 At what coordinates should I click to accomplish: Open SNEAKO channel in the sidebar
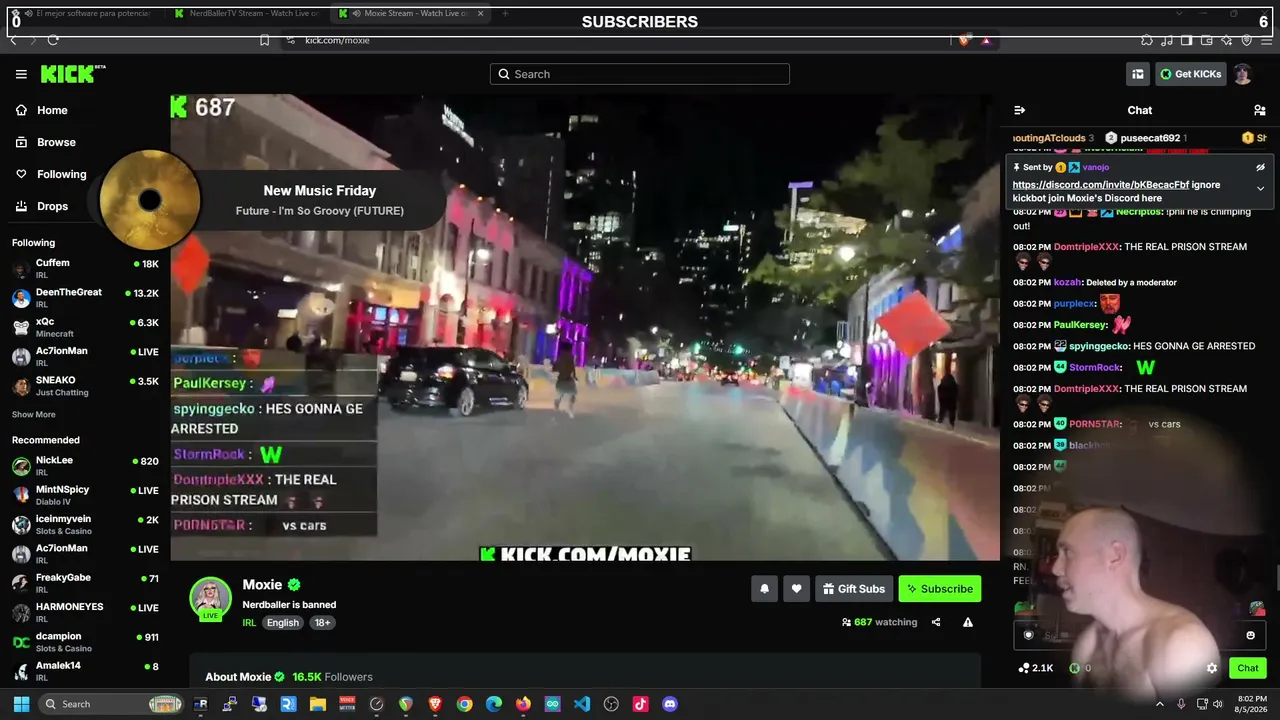click(x=85, y=386)
